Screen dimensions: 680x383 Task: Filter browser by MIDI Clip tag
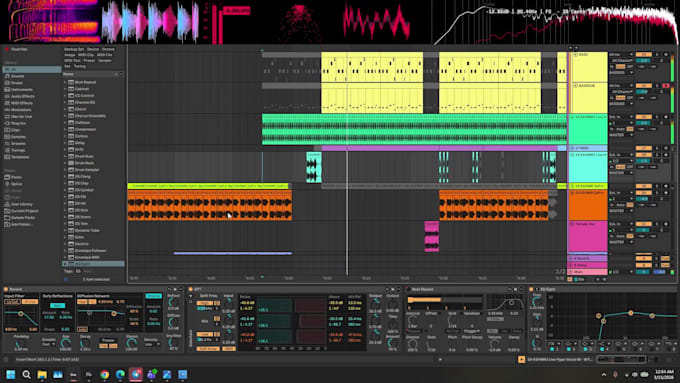click(86, 55)
